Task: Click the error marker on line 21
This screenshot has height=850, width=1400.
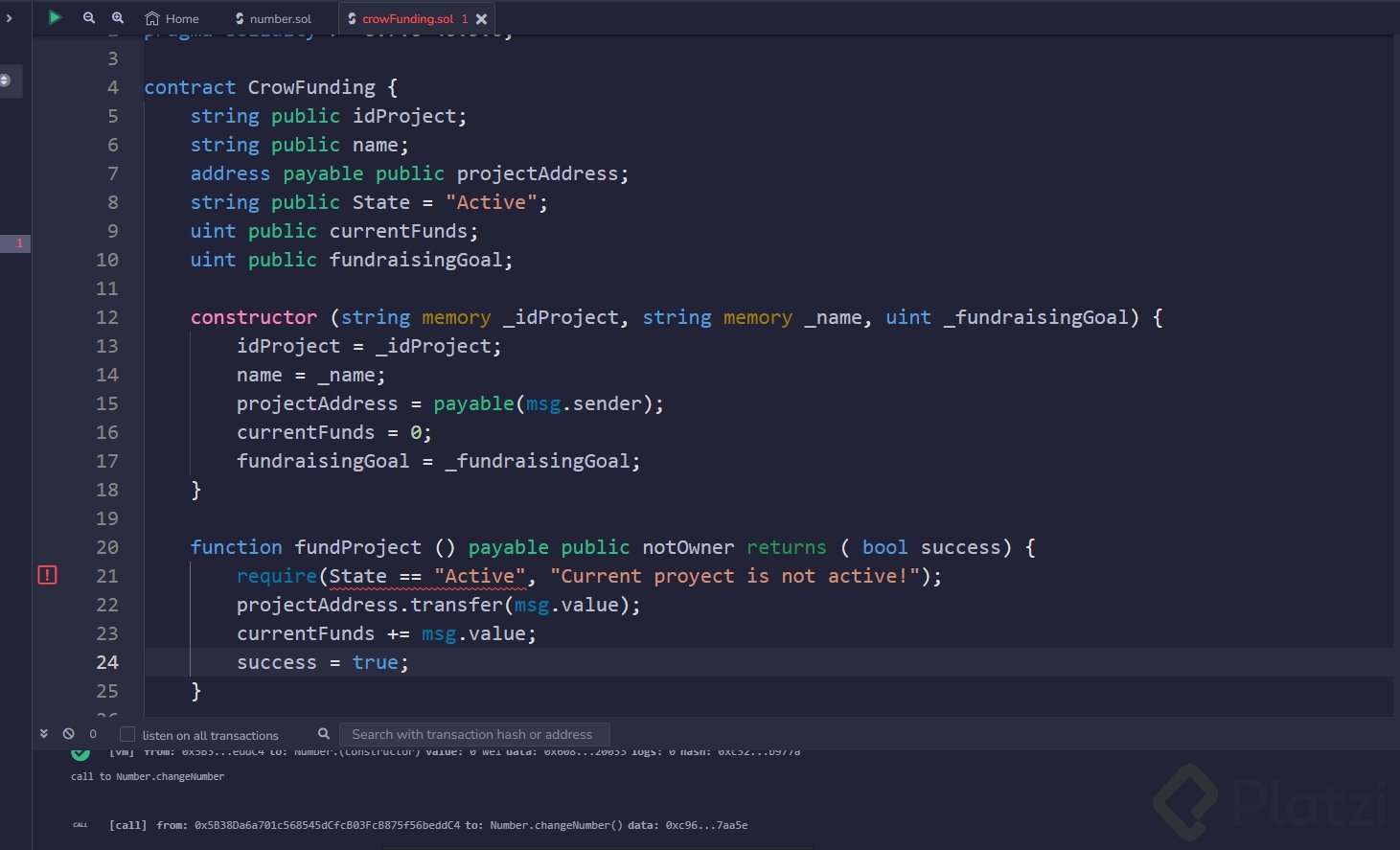Action: coord(47,575)
